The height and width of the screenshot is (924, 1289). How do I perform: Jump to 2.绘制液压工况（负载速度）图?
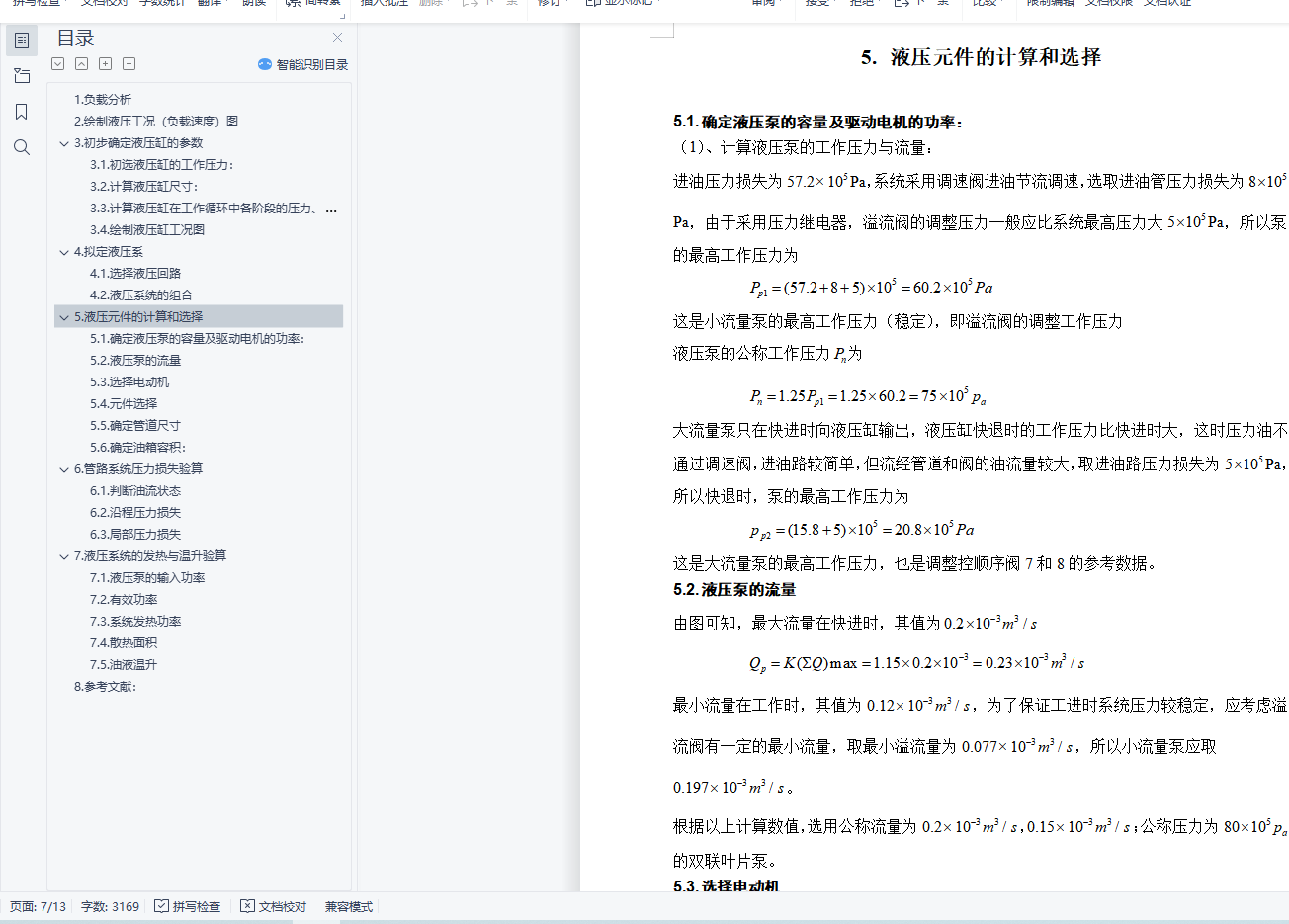coord(156,122)
